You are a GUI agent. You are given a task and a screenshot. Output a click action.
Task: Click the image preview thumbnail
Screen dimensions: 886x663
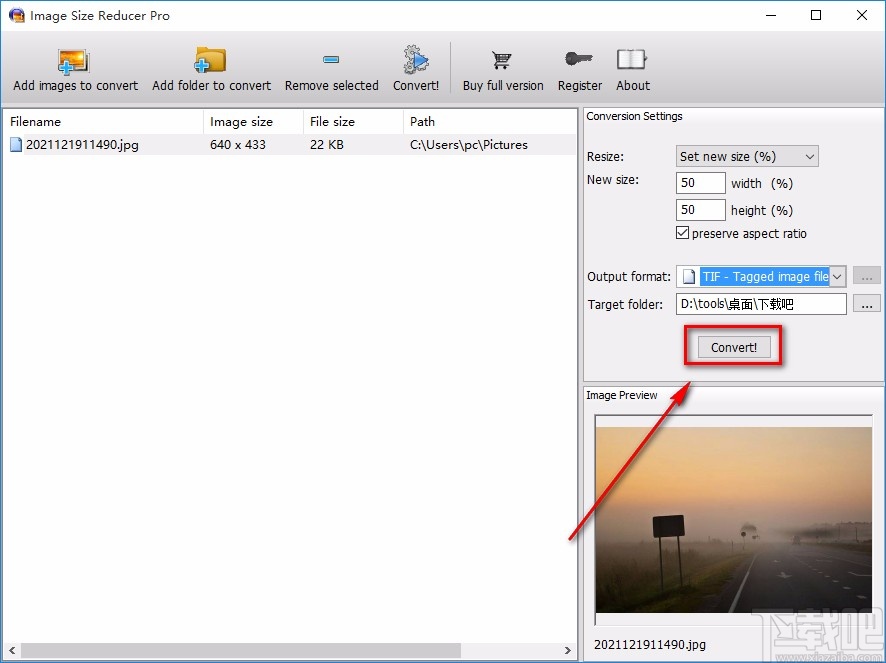tap(733, 520)
